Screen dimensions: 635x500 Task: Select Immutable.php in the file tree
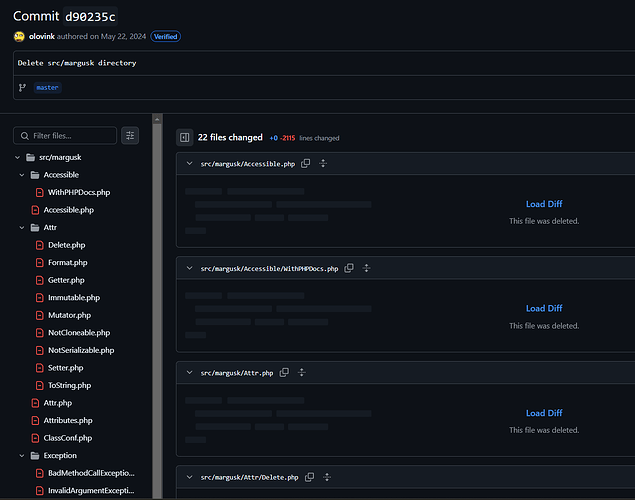[x=73, y=298]
